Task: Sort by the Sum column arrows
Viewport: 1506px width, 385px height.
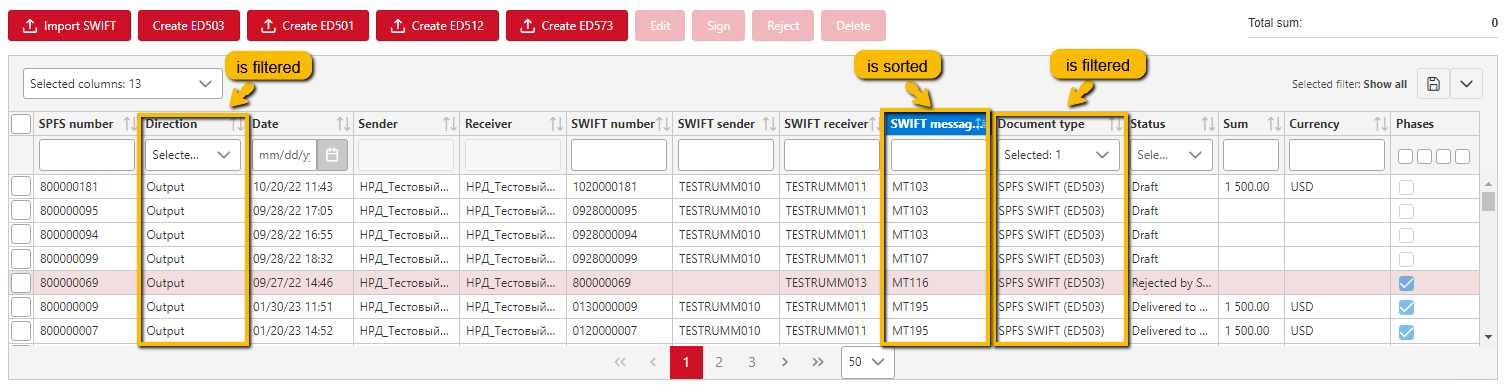Action: point(1274,124)
